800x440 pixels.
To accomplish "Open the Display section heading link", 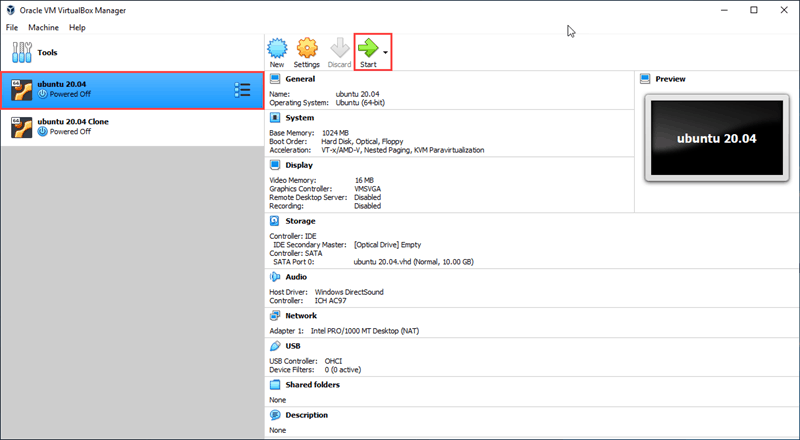I will tap(299, 165).
